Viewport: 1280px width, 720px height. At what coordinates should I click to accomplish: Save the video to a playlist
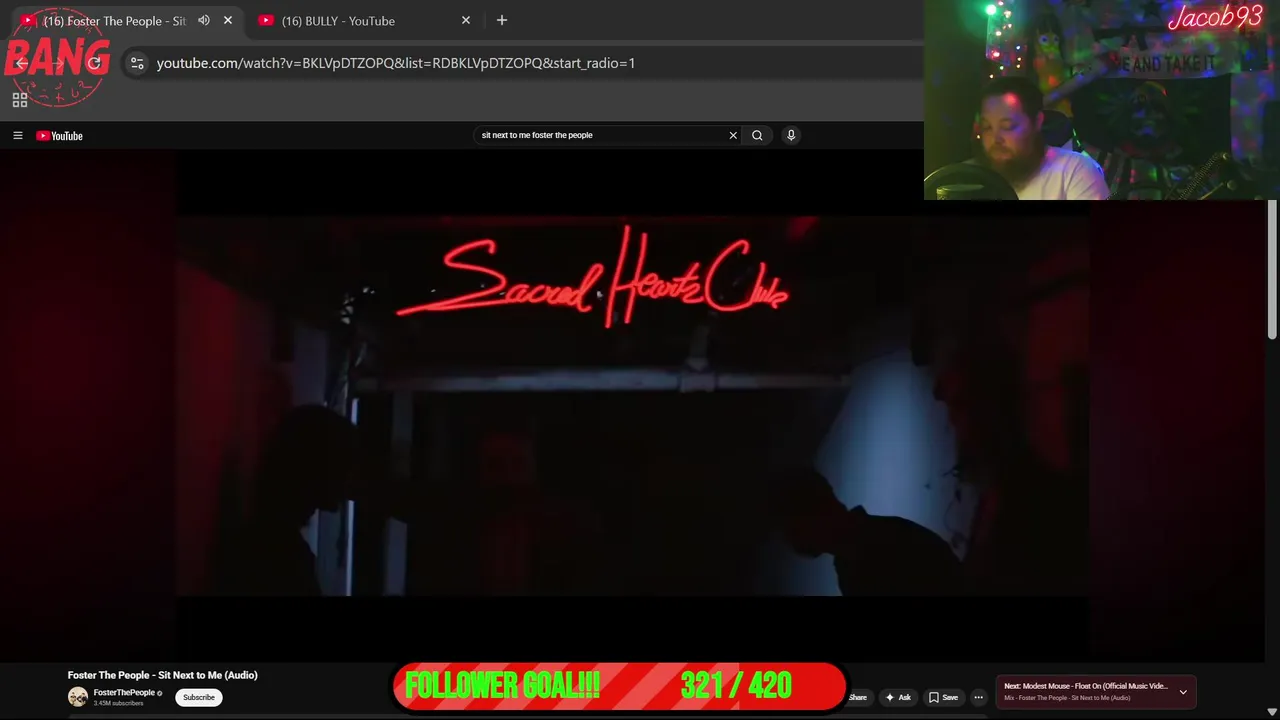point(943,697)
